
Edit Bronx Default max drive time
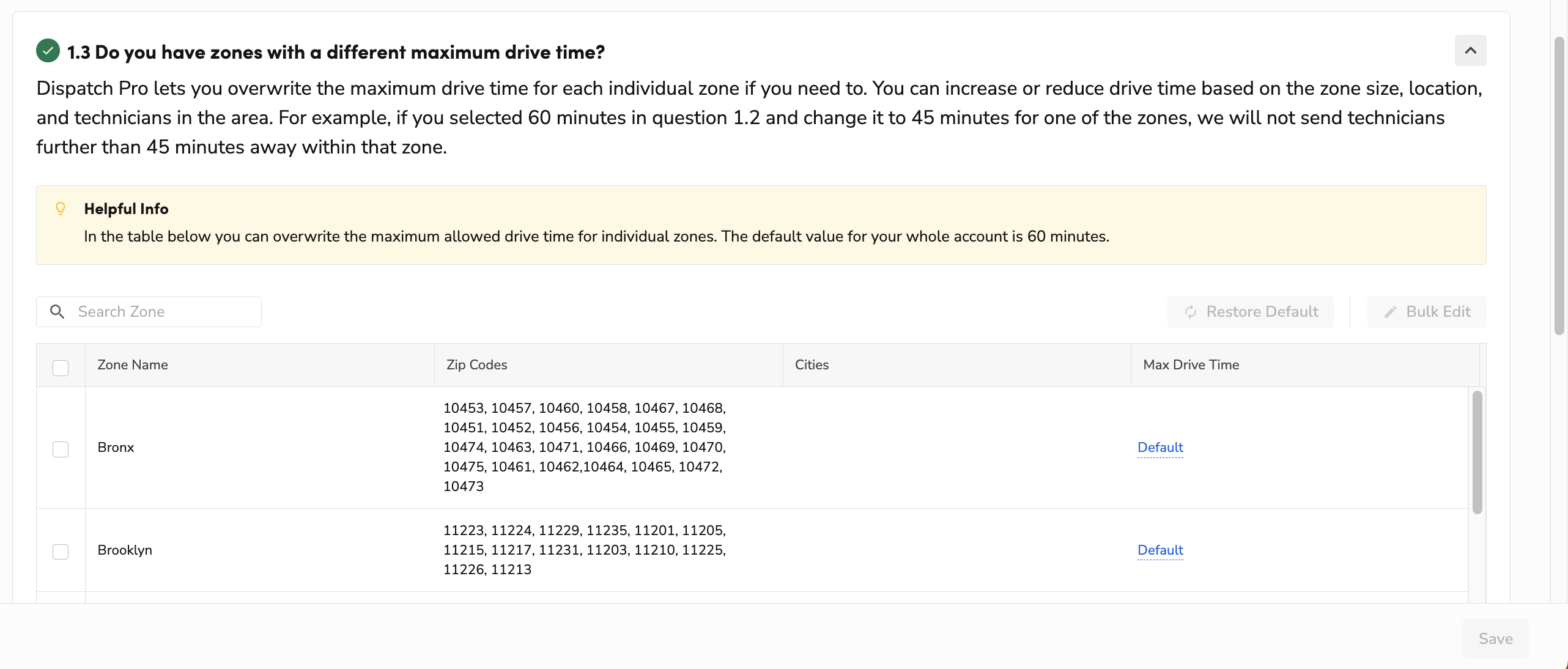[1159, 447]
